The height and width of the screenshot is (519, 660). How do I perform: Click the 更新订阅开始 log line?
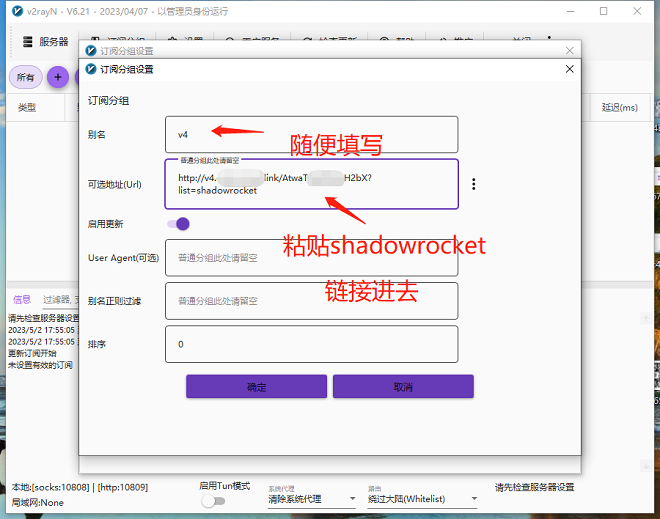(x=32, y=353)
